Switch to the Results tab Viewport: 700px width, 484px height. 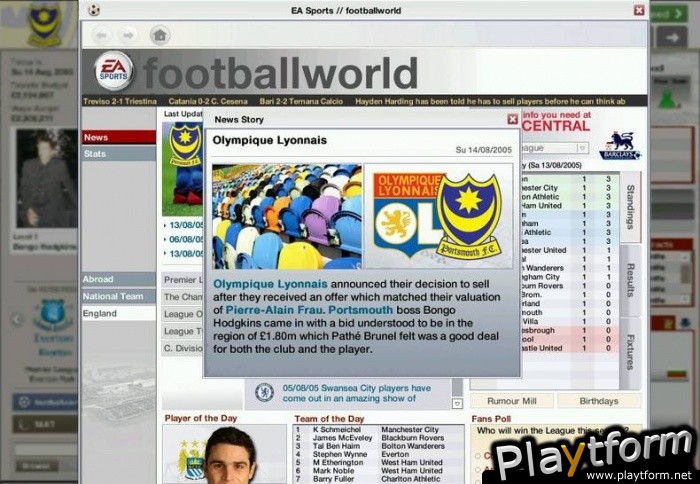click(x=630, y=280)
